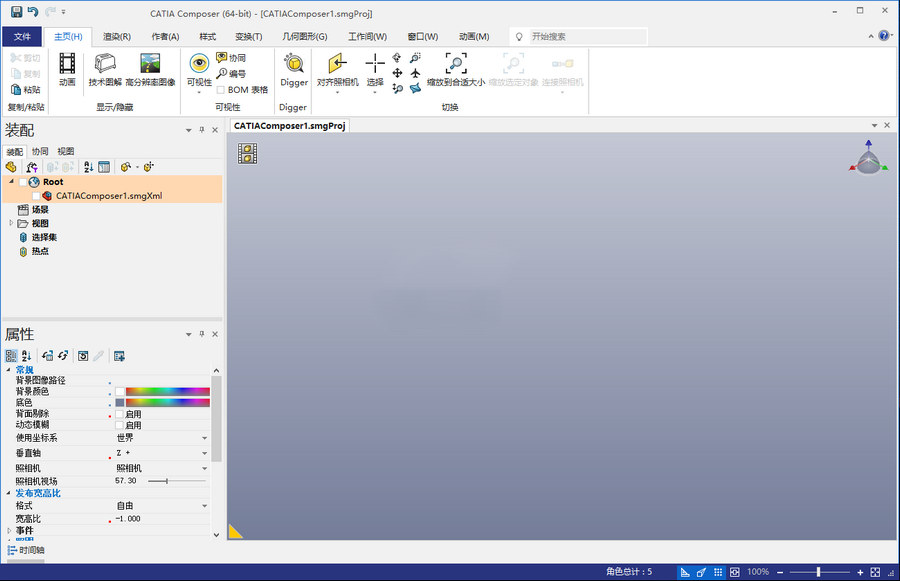Image resolution: width=900 pixels, height=581 pixels.
Task: Activate the 选择 crosshair selection tool
Action: point(375,64)
